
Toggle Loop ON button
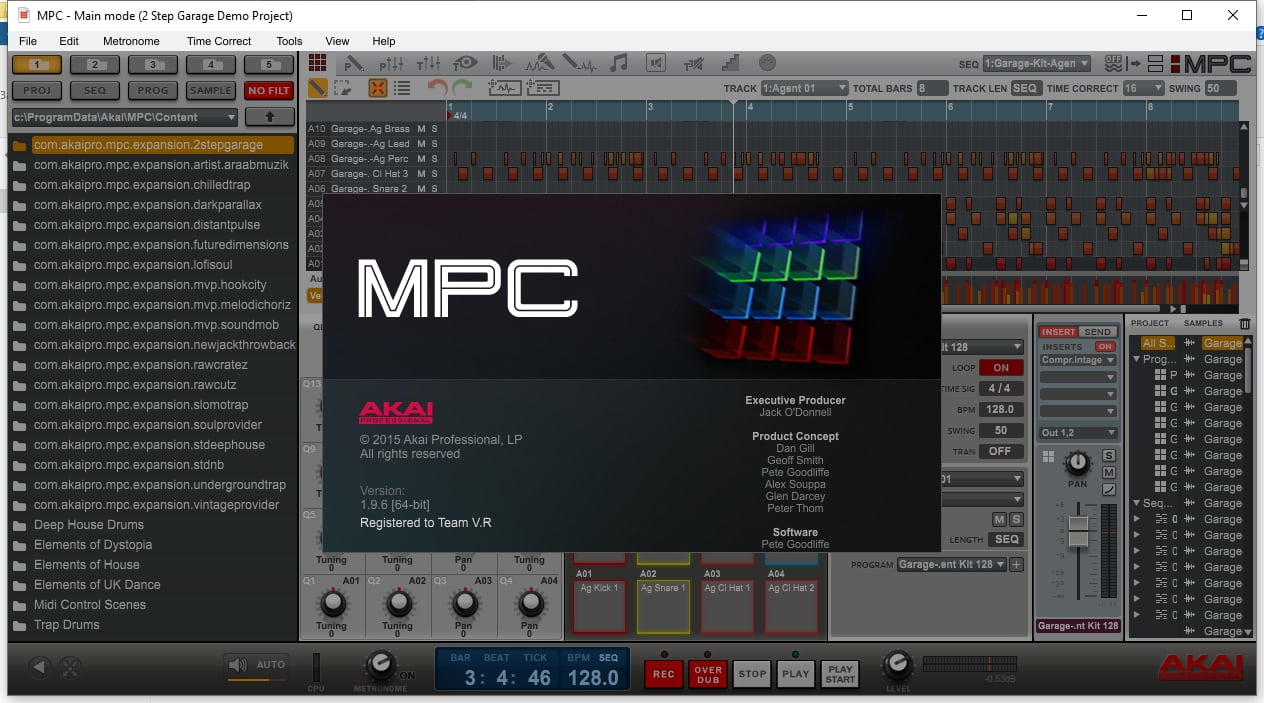[x=1001, y=367]
